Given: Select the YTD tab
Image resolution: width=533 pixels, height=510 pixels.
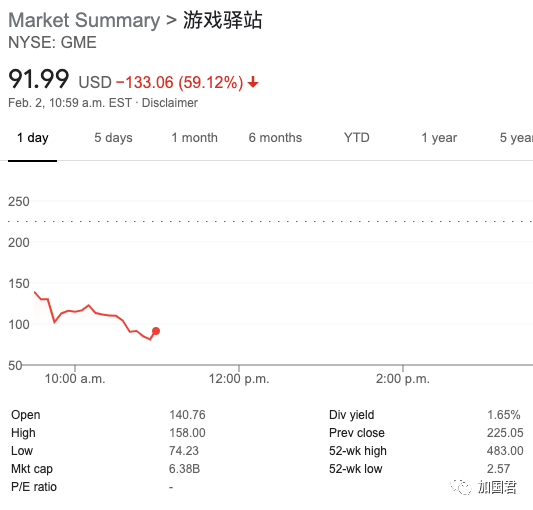Looking at the screenshot, I should pos(357,138).
